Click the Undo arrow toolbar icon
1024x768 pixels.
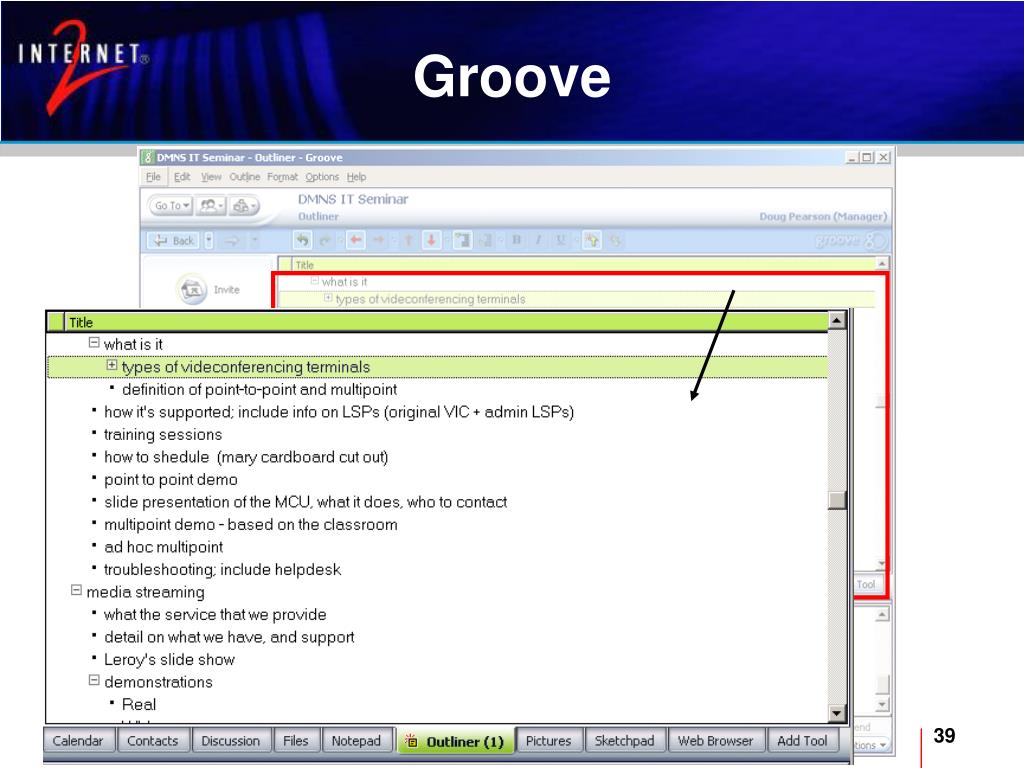pos(302,240)
